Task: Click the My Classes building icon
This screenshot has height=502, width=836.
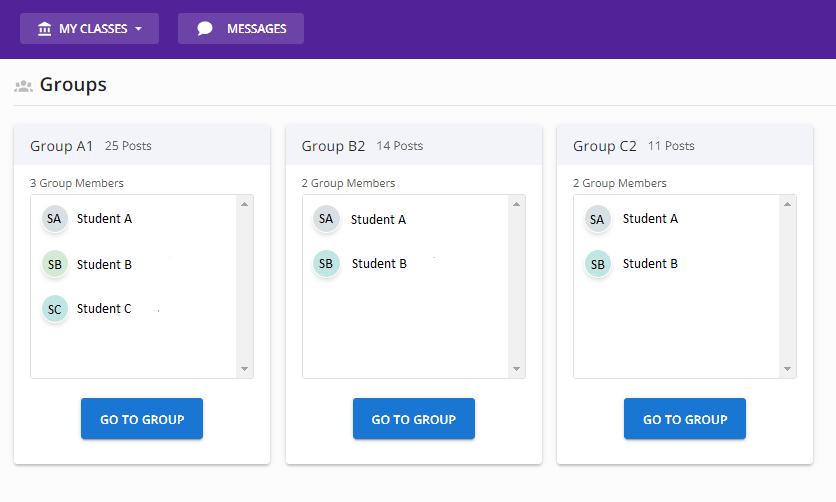Action: pos(45,29)
